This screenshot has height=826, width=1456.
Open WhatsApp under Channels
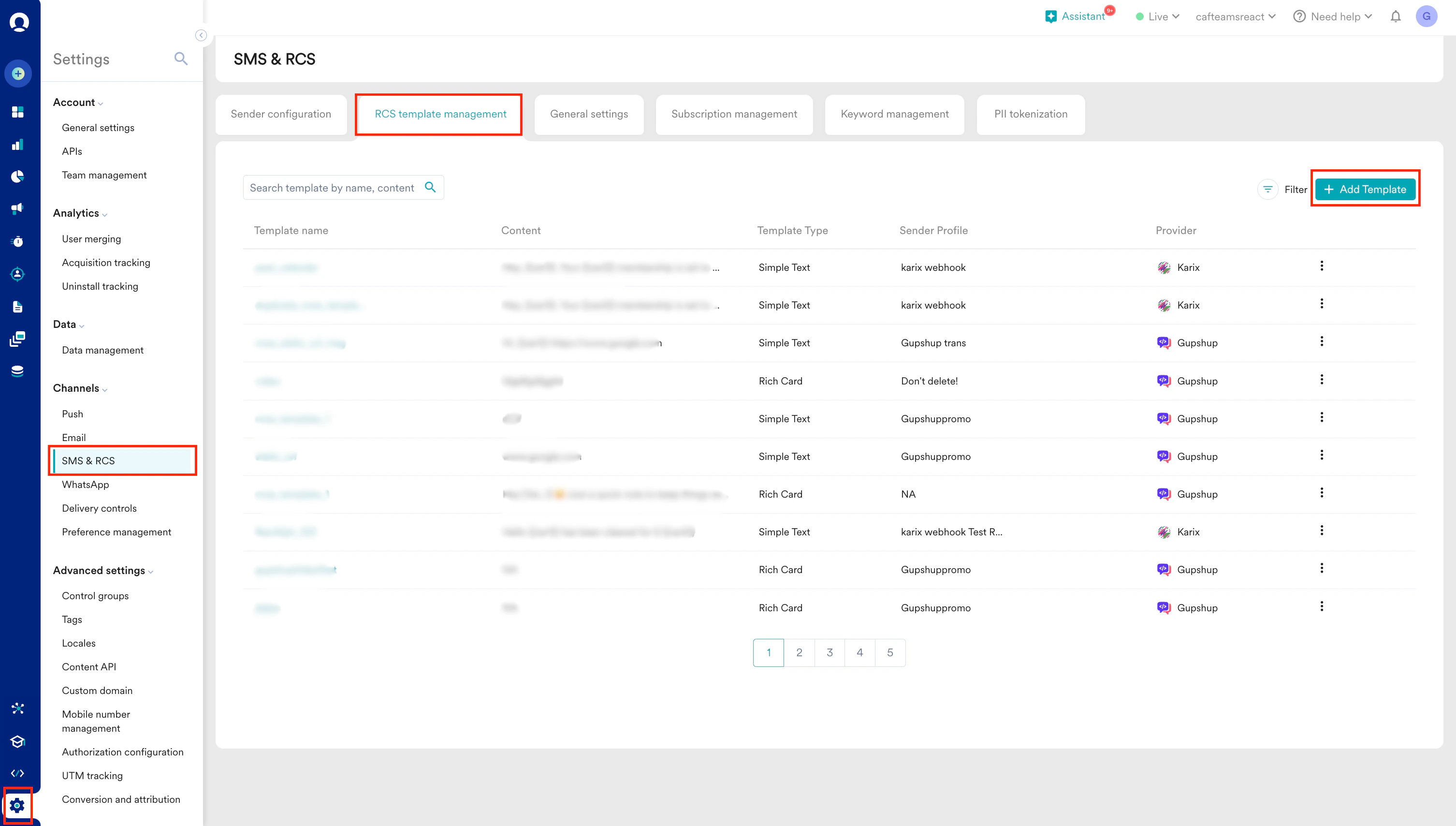point(85,484)
